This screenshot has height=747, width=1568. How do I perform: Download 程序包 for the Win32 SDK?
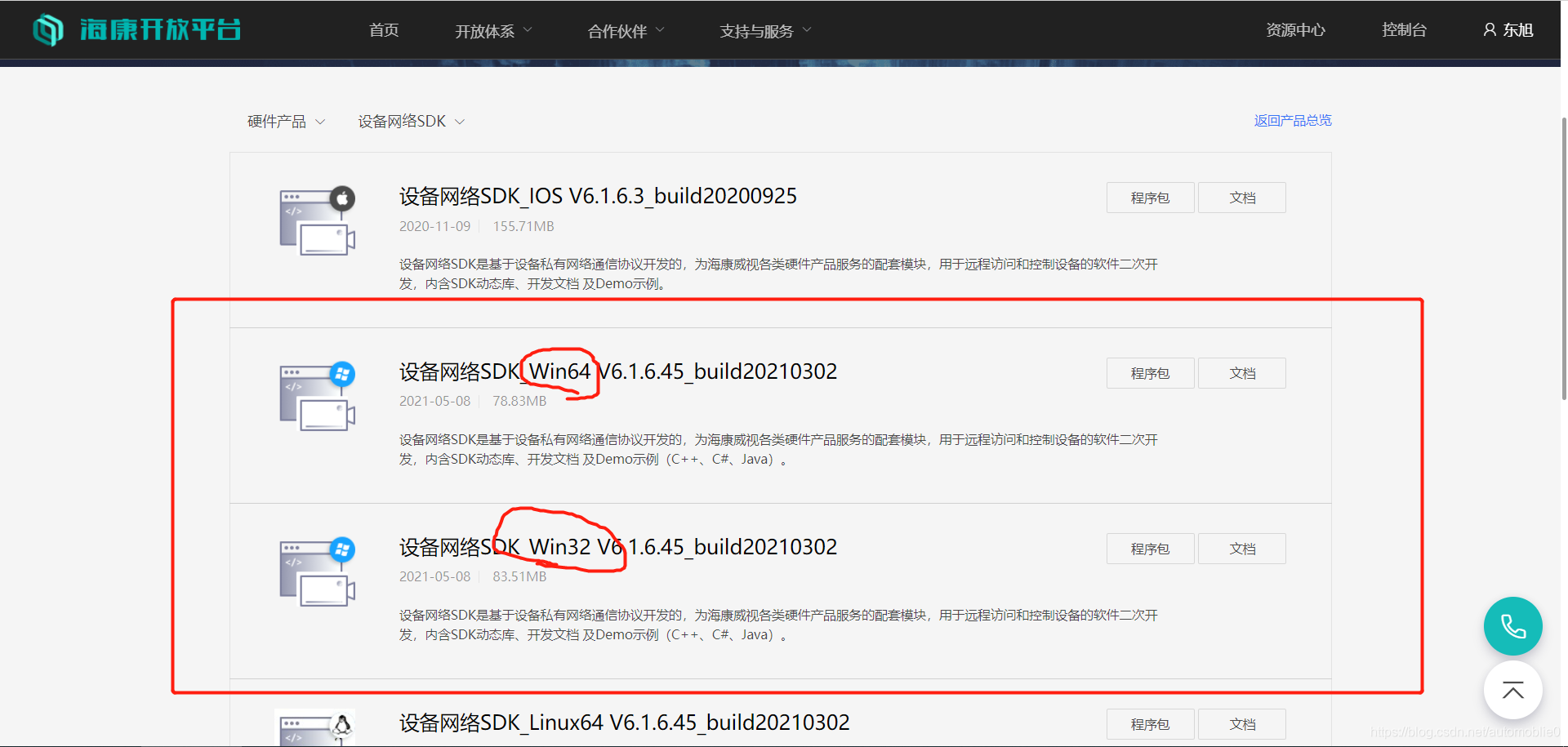(1150, 549)
